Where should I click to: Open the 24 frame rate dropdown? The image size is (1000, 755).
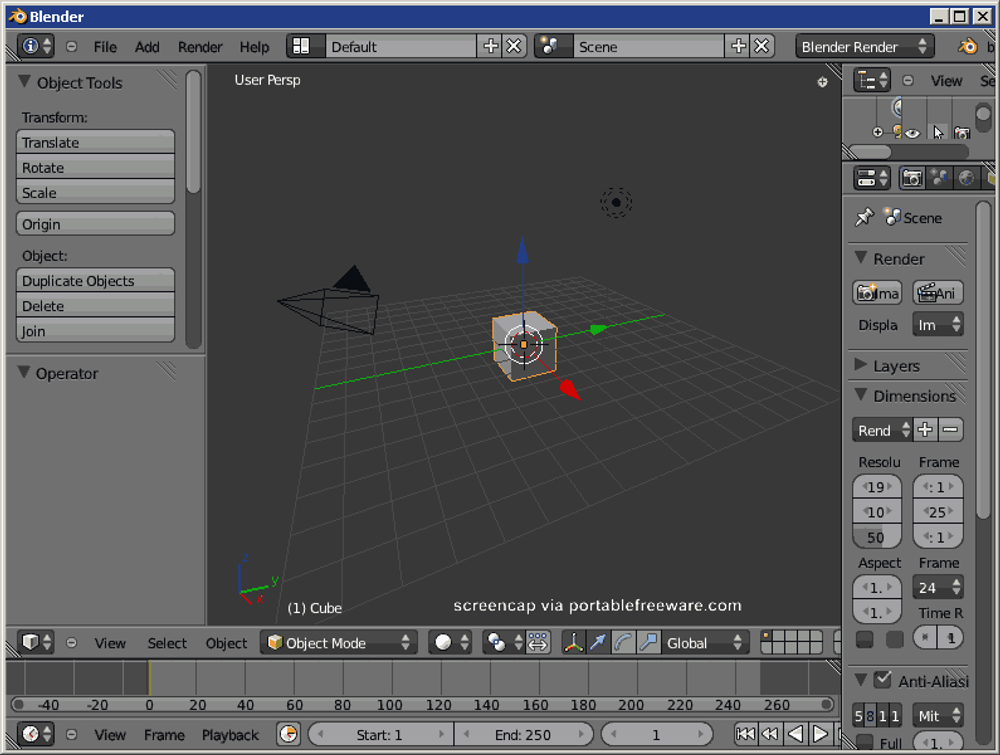tap(938, 587)
